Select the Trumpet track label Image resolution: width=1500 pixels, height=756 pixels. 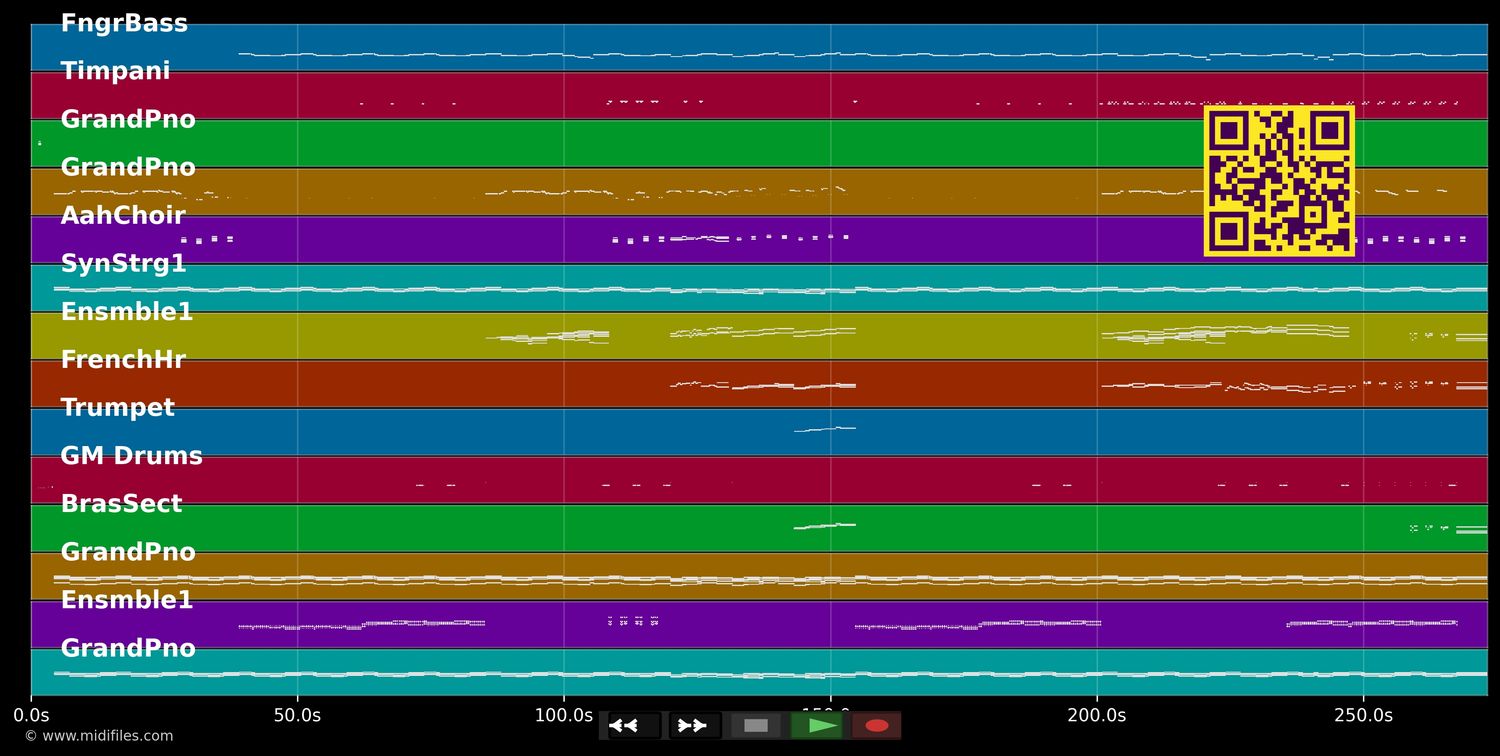pyautogui.click(x=118, y=407)
